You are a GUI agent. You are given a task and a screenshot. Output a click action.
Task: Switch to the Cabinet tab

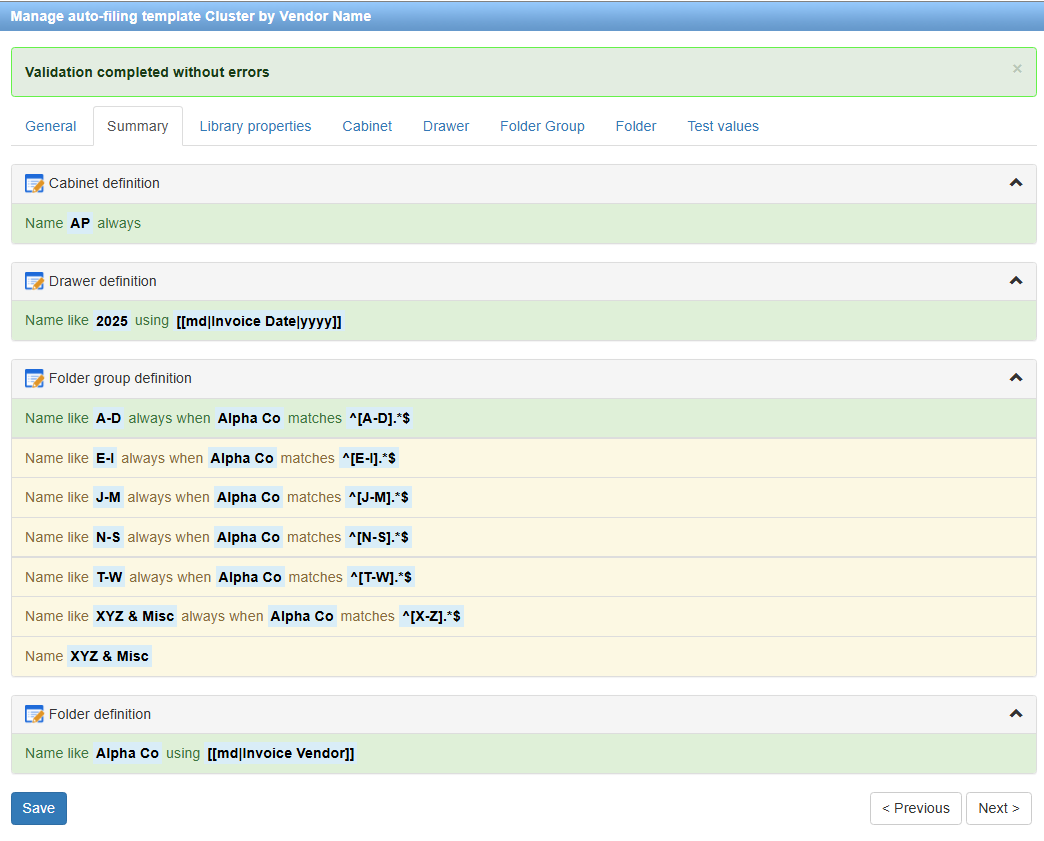(x=367, y=126)
